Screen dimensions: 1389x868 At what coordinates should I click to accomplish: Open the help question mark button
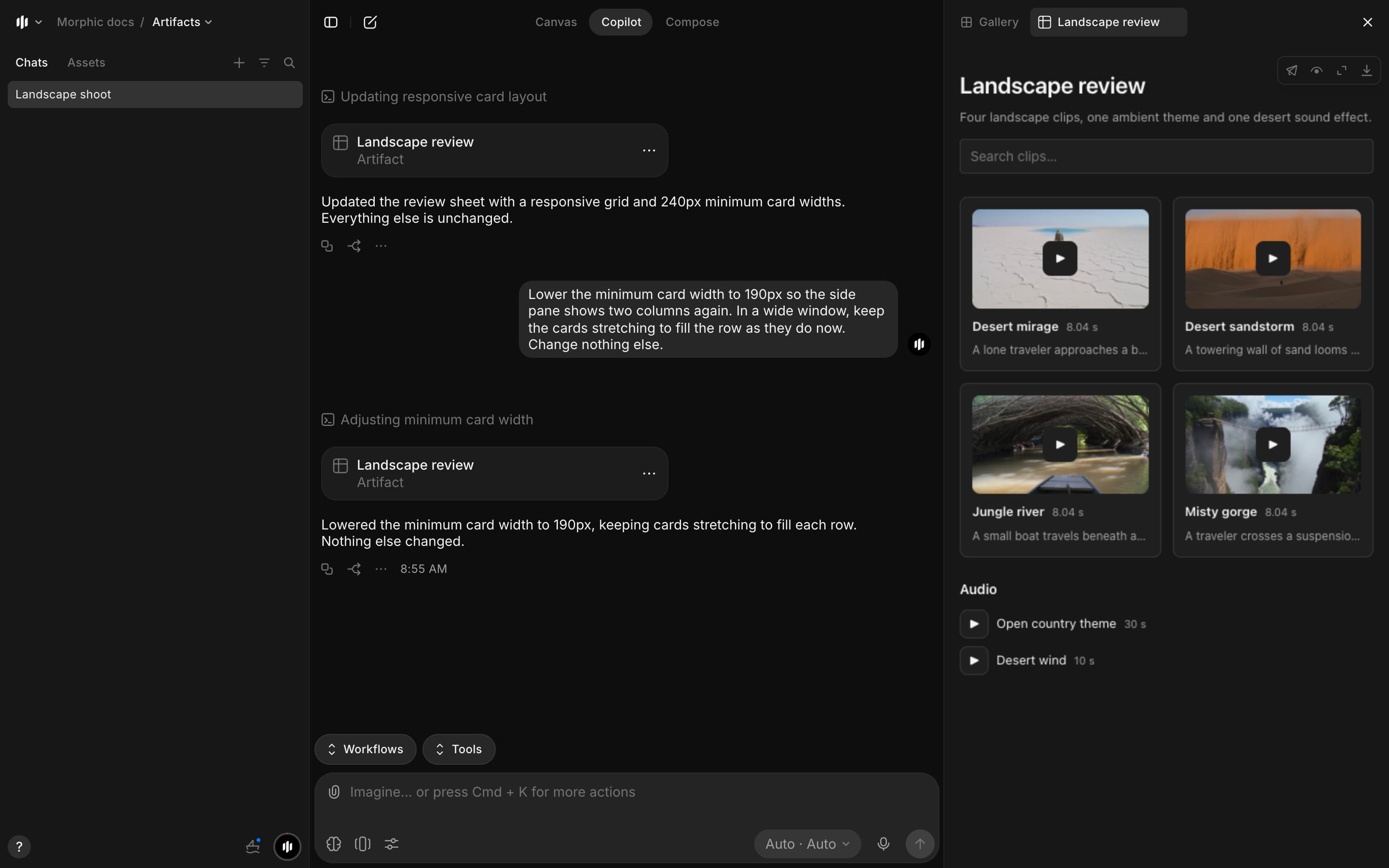pos(19,846)
